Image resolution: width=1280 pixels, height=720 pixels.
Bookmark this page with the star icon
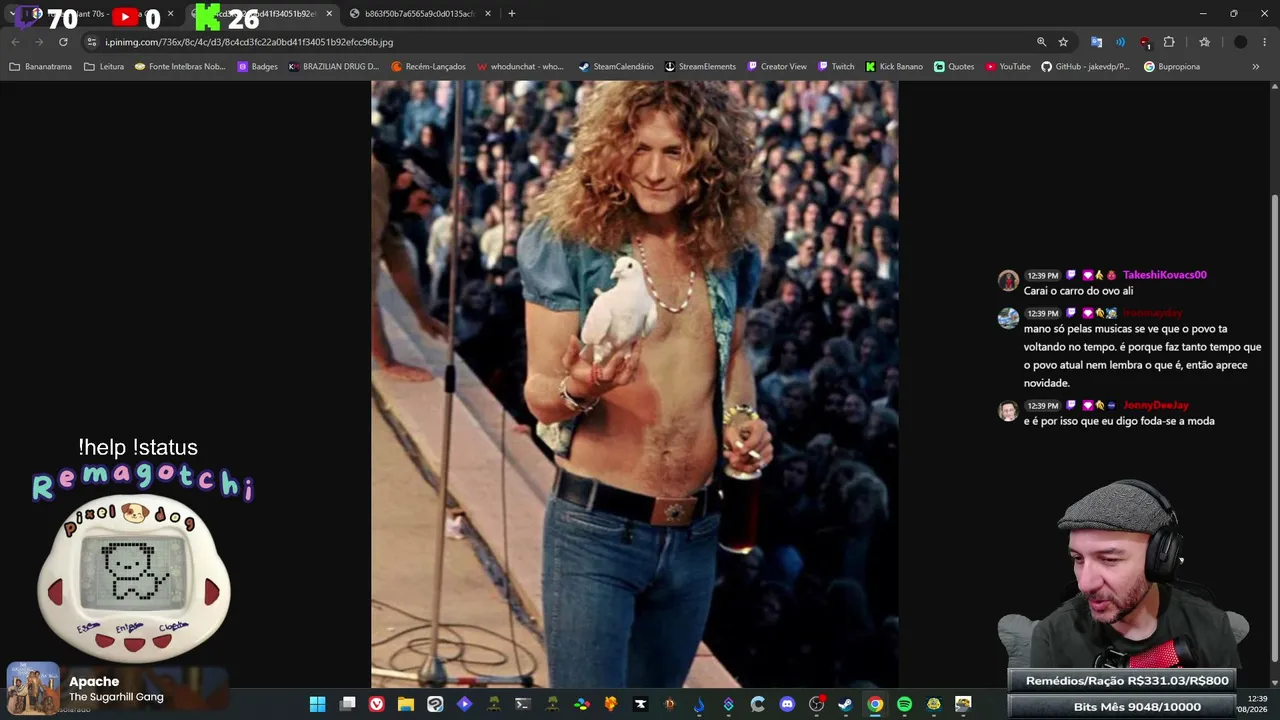tap(1063, 42)
